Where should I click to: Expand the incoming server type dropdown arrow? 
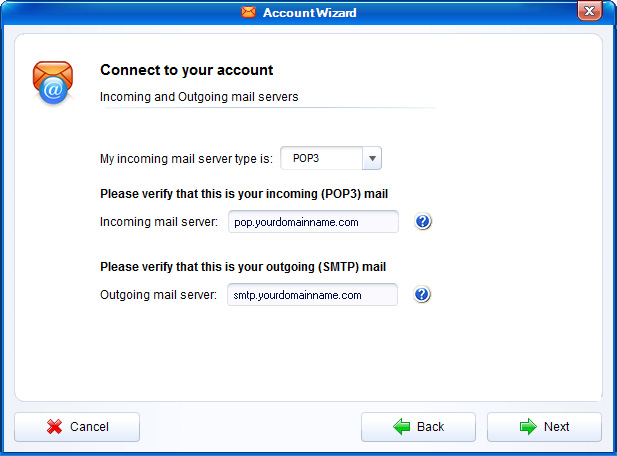pos(371,158)
